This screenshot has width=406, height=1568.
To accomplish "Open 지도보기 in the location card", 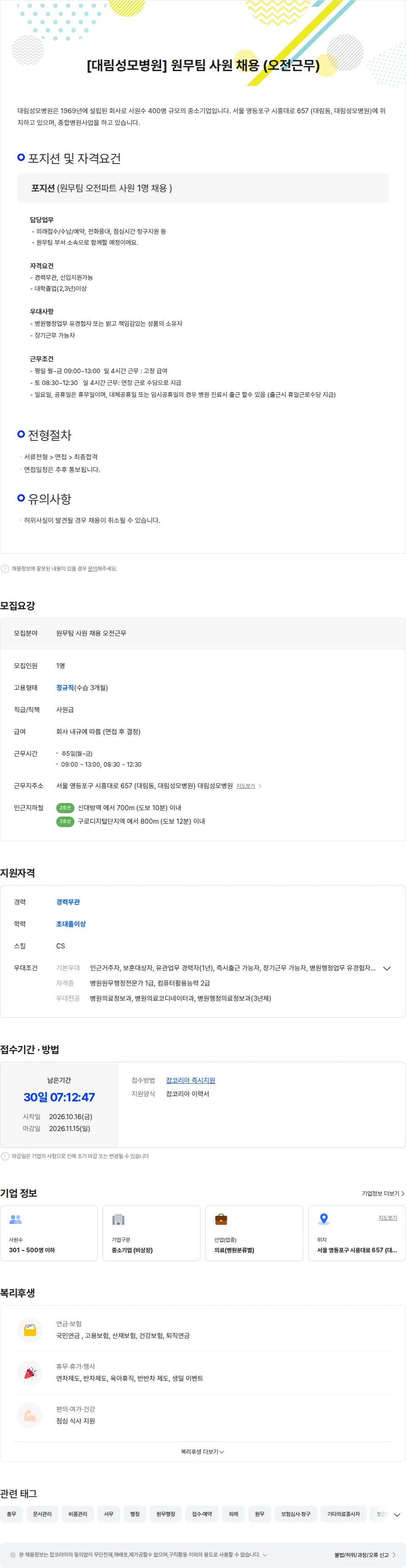I will coord(388,1217).
